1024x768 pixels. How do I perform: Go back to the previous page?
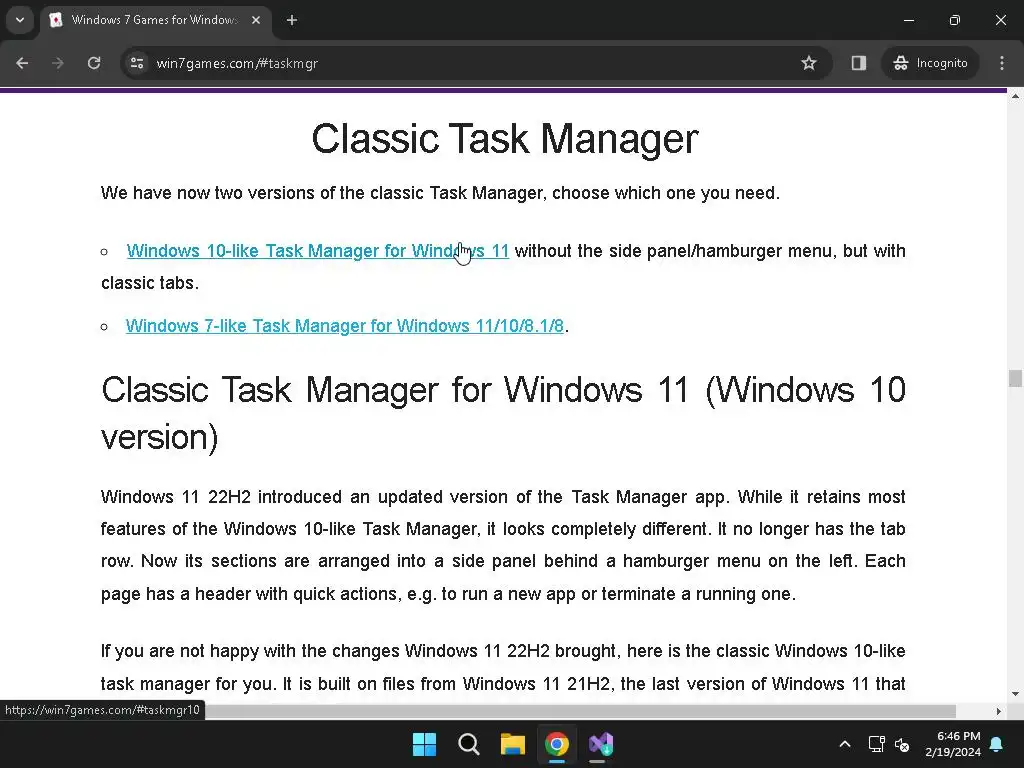pos(22,63)
